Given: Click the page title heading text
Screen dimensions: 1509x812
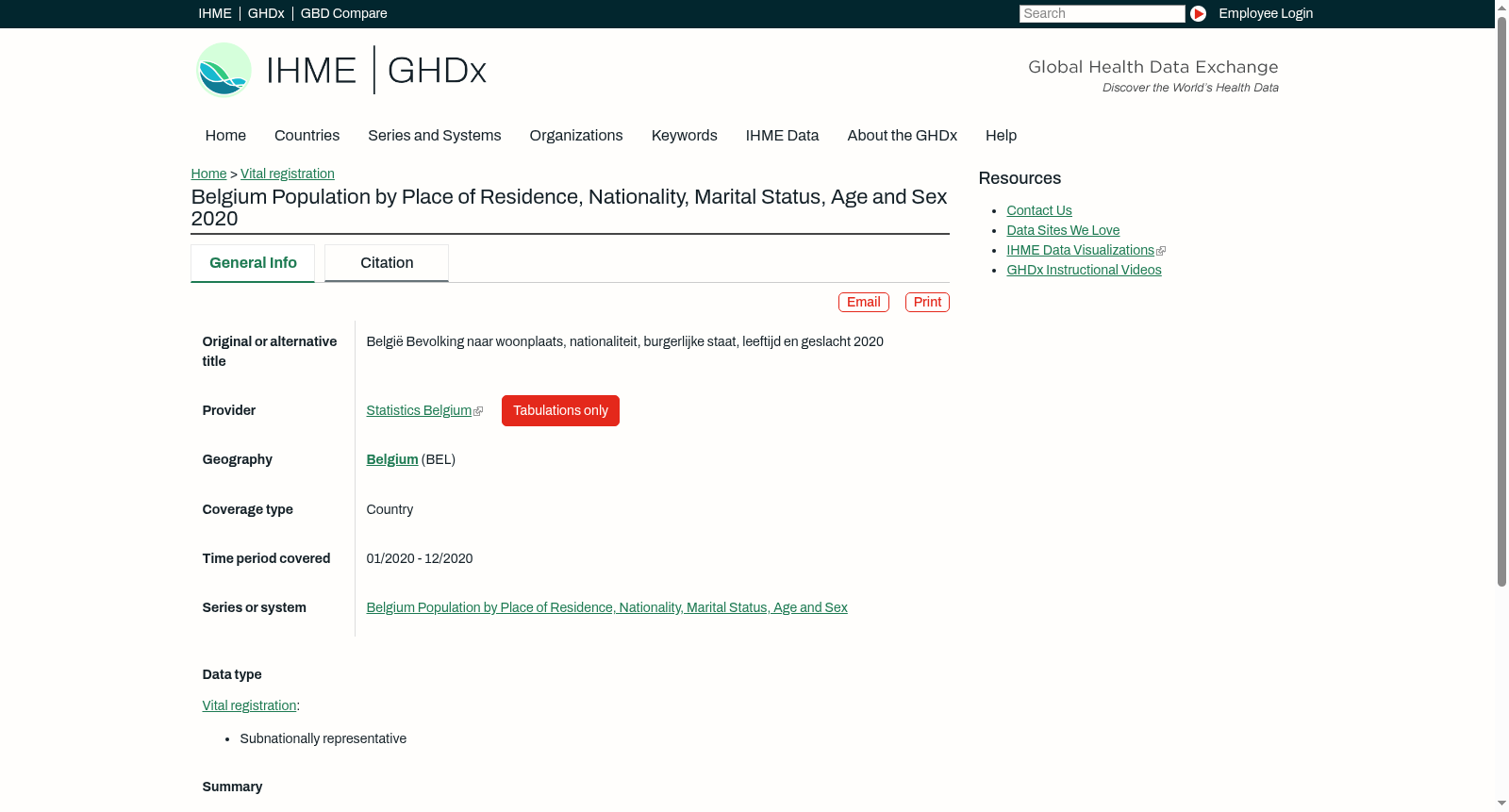Looking at the screenshot, I should [x=570, y=207].
